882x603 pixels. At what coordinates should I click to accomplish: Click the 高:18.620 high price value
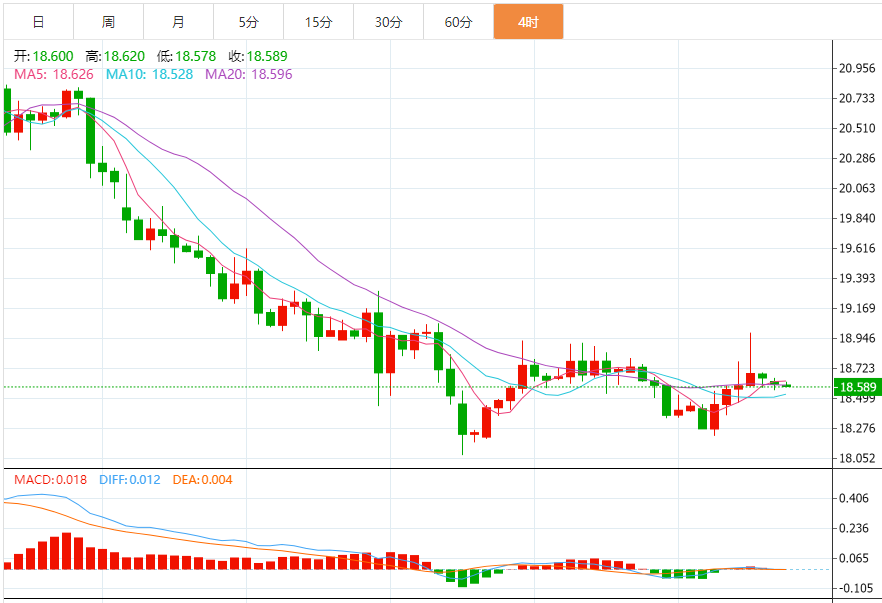(x=115, y=56)
